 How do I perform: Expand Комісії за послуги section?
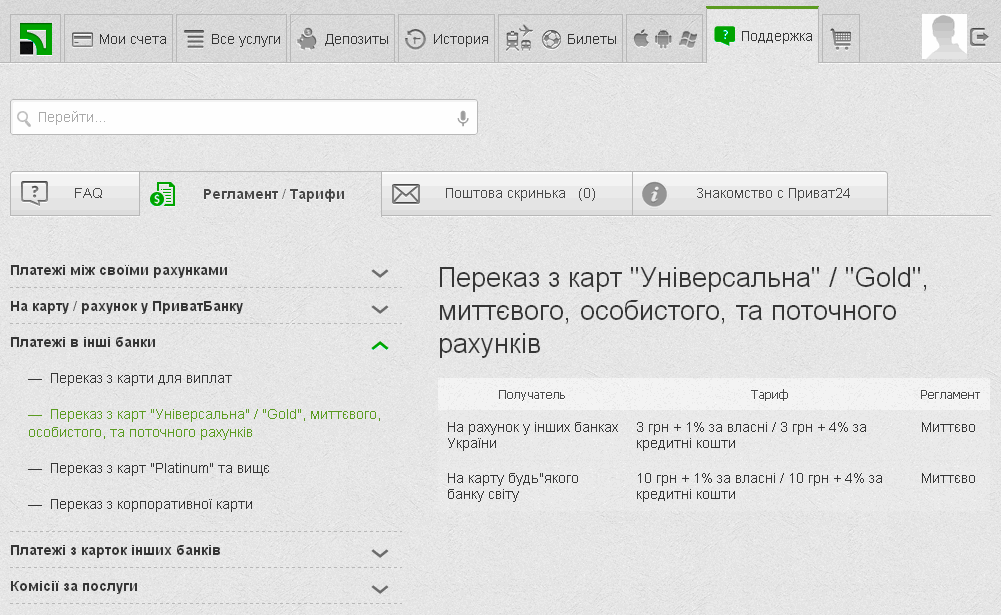click(379, 588)
